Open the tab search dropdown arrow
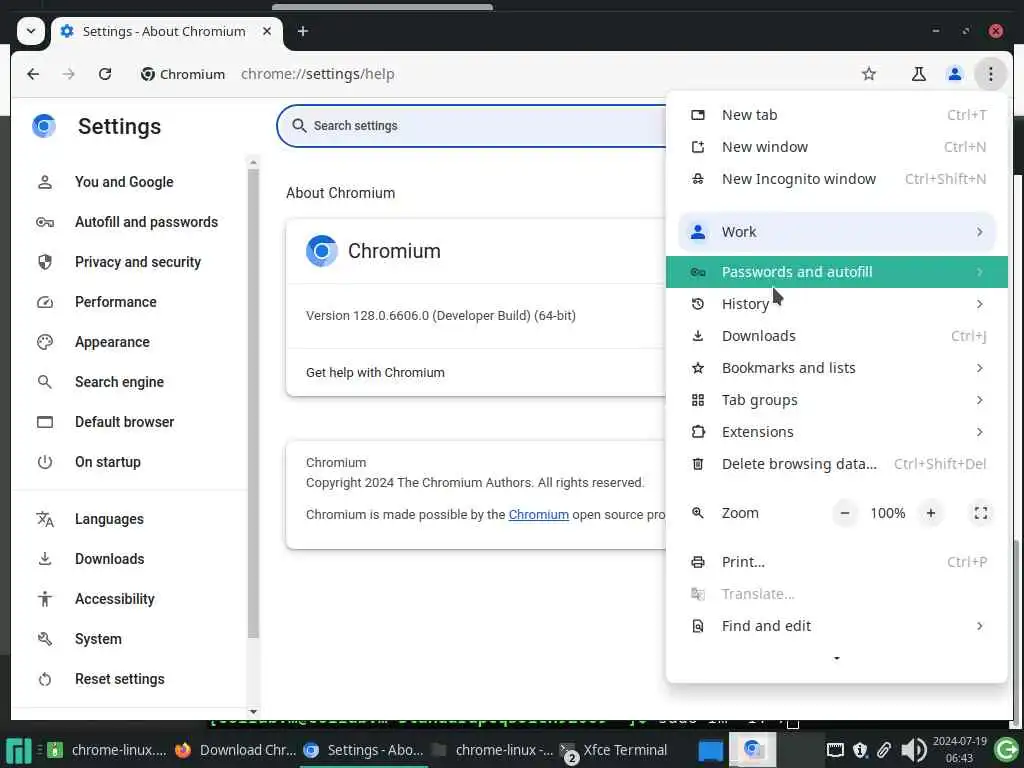Image resolution: width=1024 pixels, height=768 pixels. 31,31
